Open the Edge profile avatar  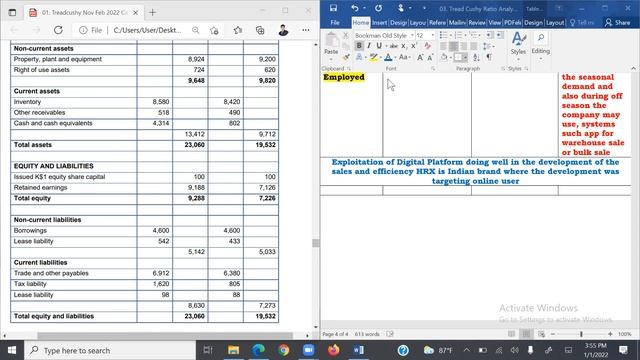pos(283,30)
